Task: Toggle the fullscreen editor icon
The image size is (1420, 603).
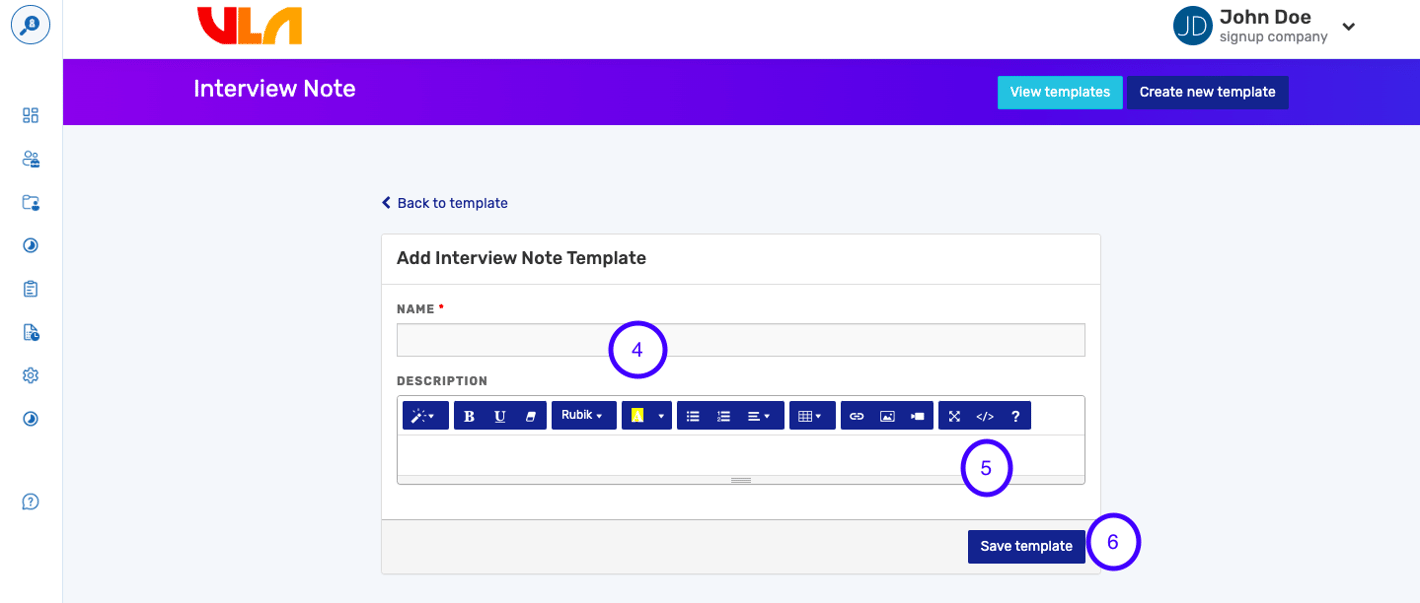Action: (954, 416)
